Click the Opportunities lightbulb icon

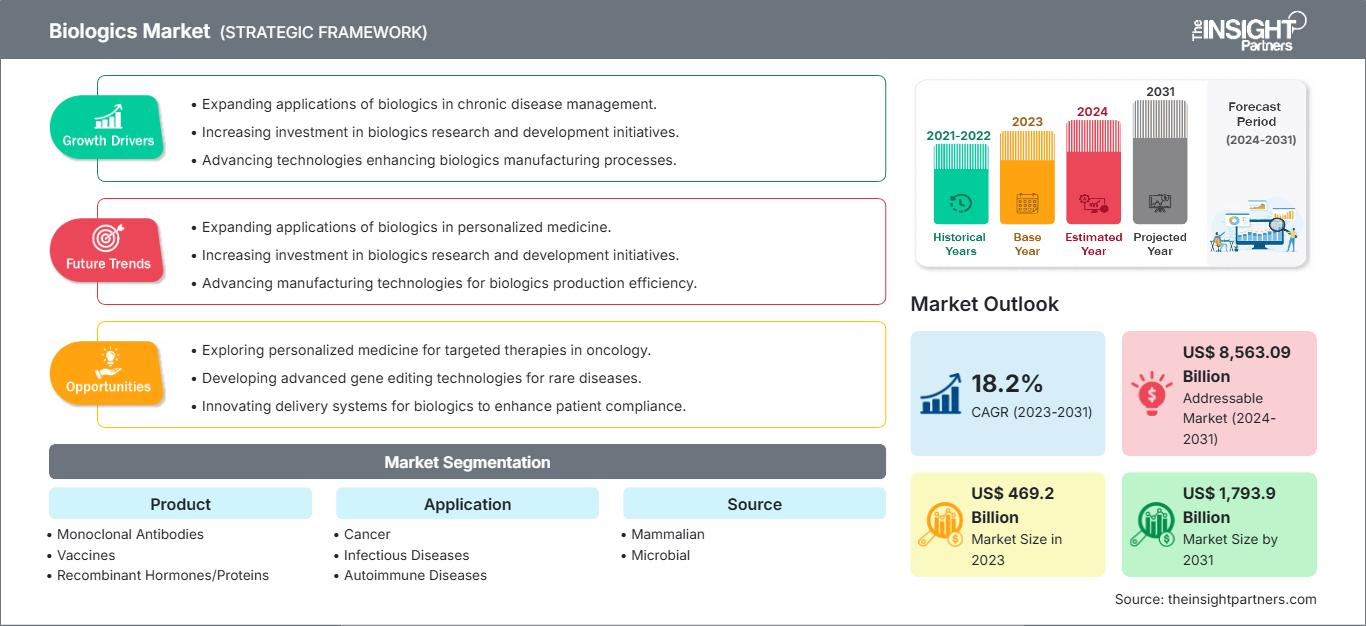108,361
